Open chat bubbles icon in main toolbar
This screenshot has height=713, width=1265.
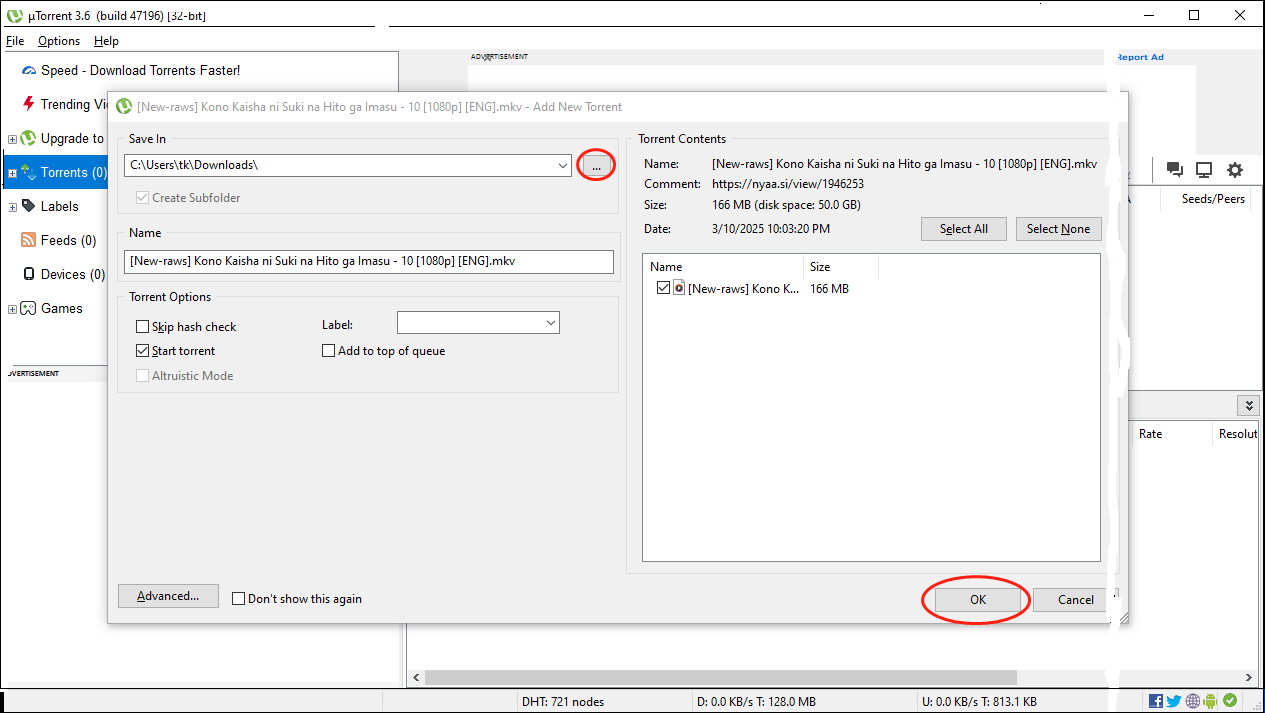[x=1175, y=170]
